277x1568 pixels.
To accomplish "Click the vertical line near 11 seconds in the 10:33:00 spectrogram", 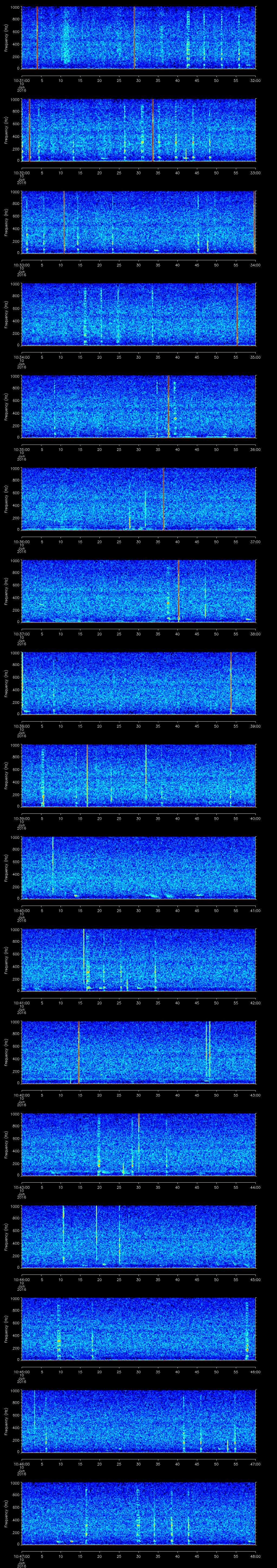I will click(x=64, y=222).
